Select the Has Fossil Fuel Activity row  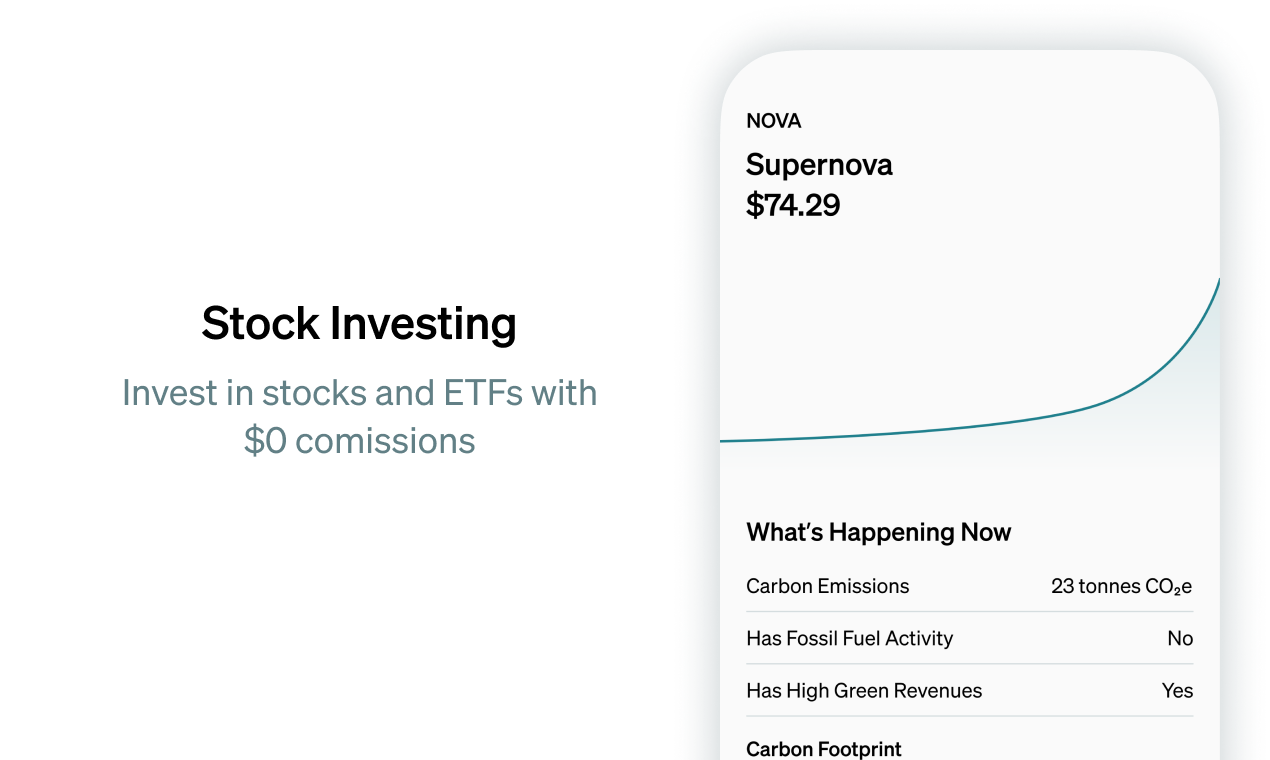click(970, 638)
